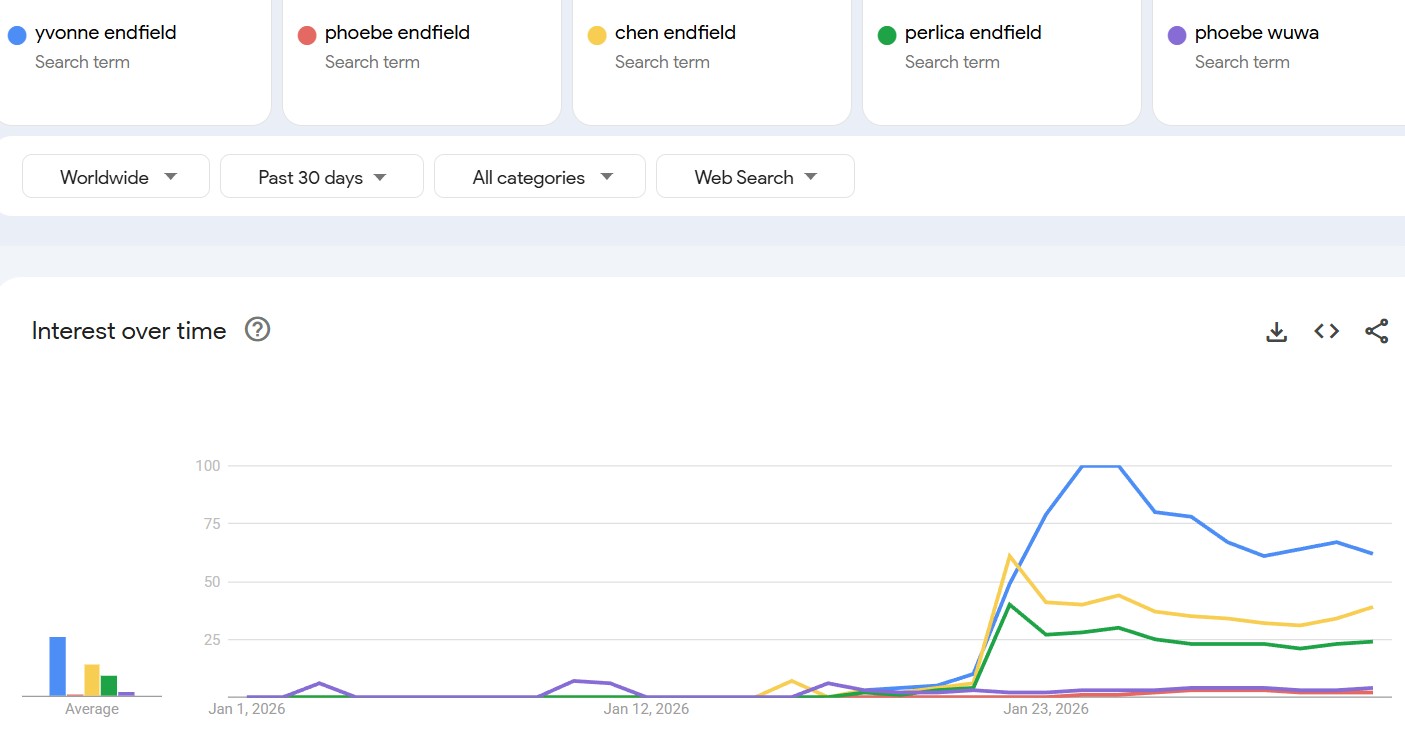Click the green line's highest peak
1405x748 pixels.
[x=1010, y=604]
